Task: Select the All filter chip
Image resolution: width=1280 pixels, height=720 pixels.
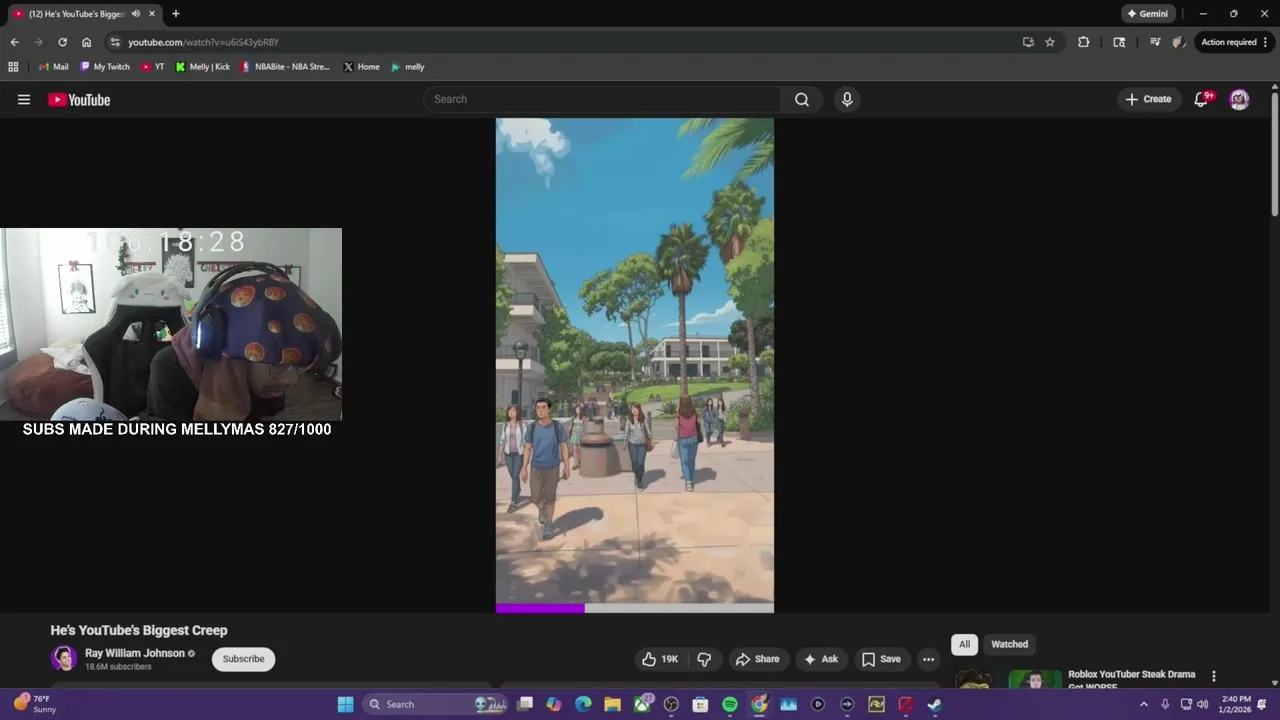Action: click(964, 644)
